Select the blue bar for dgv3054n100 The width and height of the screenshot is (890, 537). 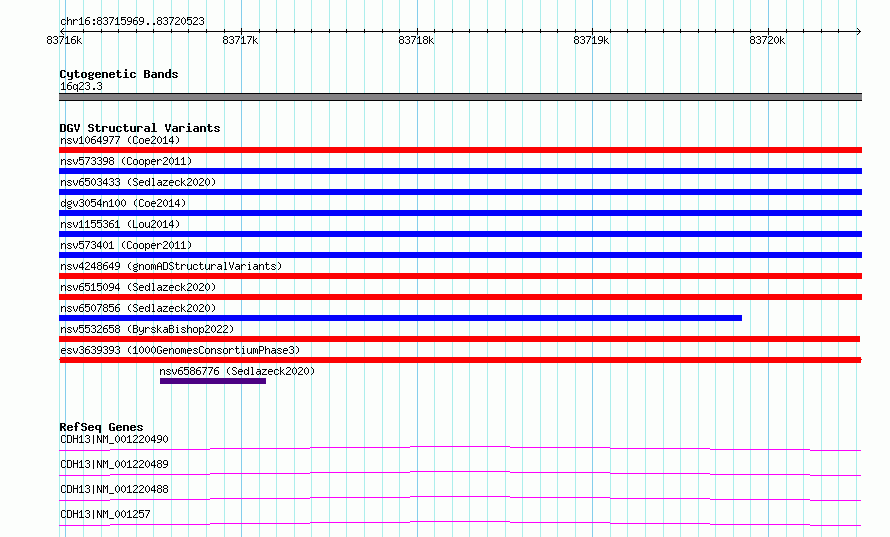coord(460,213)
